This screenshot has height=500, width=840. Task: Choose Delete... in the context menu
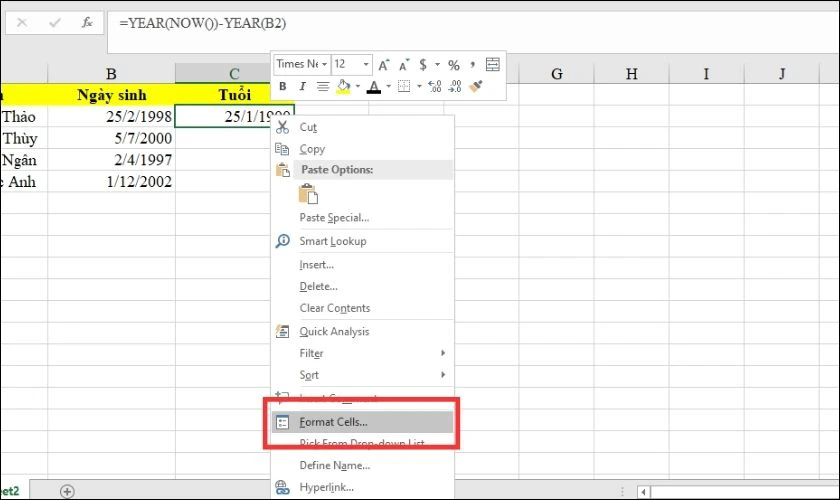[362, 287]
